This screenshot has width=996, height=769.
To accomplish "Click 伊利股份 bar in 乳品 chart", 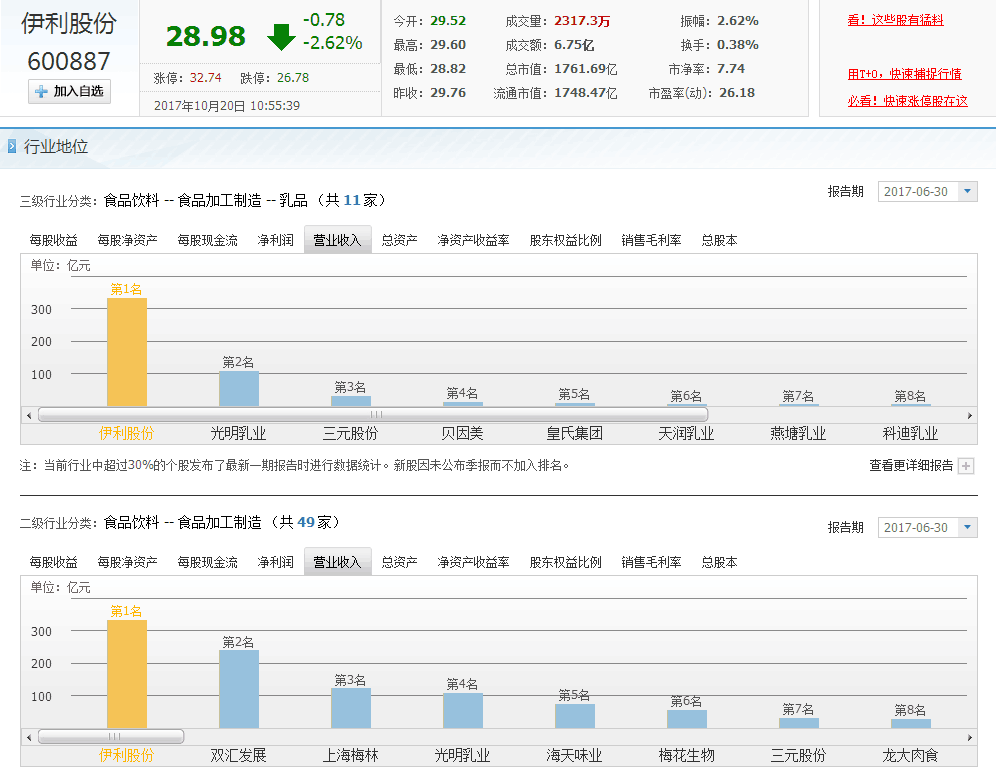I will (127, 352).
